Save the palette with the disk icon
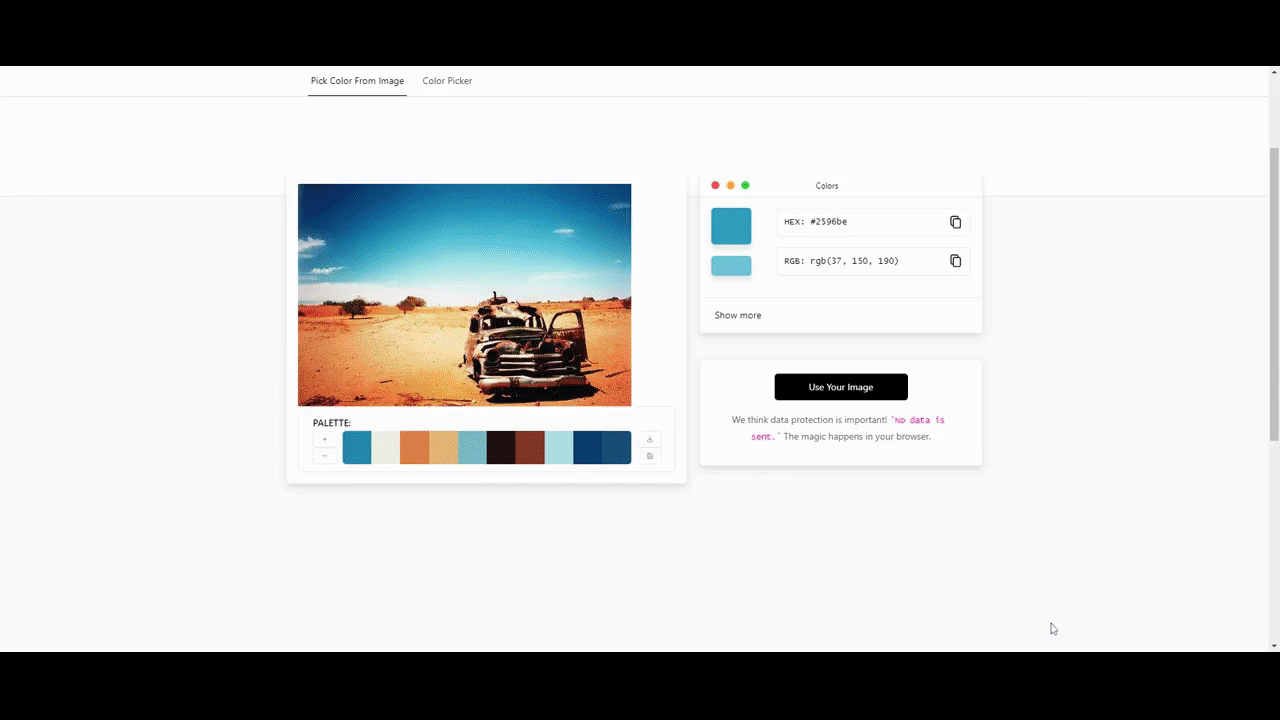This screenshot has height=720, width=1280. [x=650, y=456]
